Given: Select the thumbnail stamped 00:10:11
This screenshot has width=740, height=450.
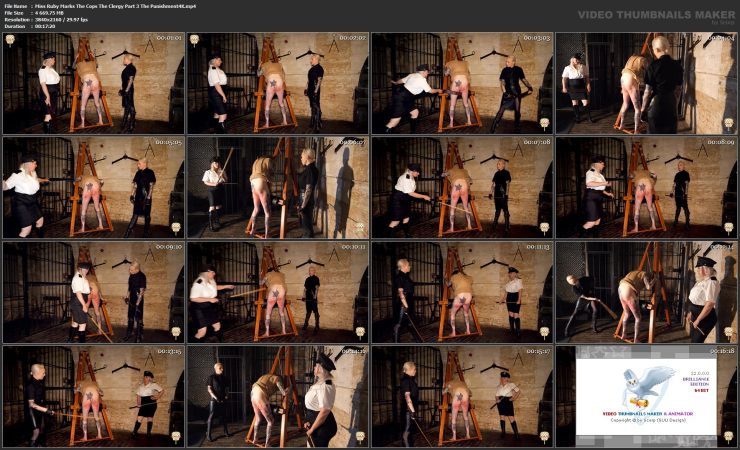Looking at the screenshot, I should [x=277, y=291].
